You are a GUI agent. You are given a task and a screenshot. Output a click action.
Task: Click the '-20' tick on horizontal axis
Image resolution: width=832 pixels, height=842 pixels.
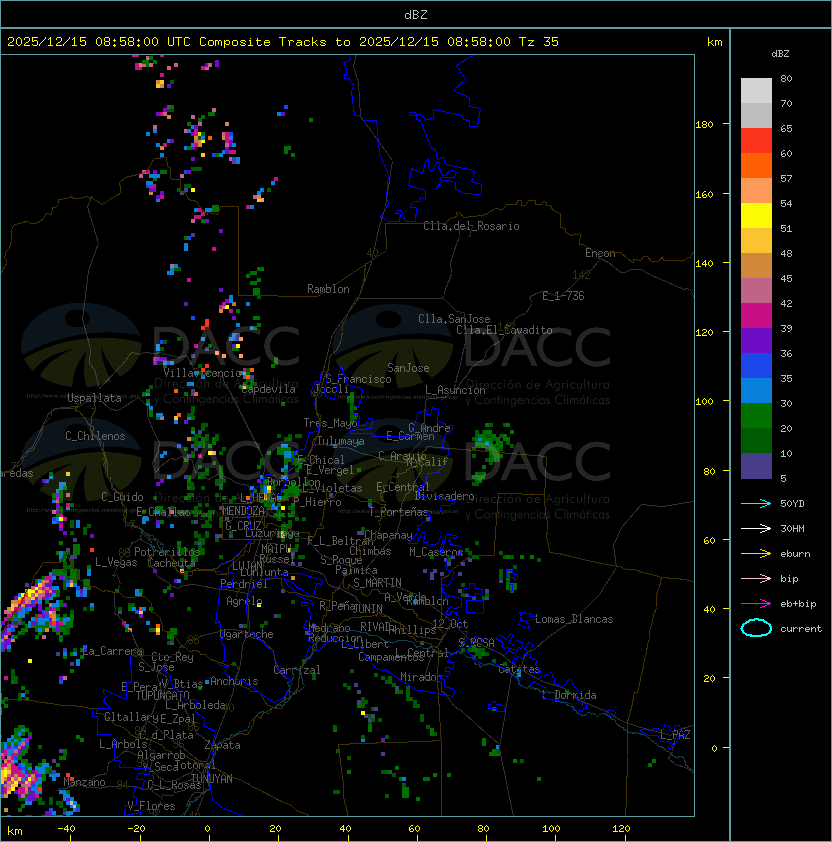(x=136, y=829)
